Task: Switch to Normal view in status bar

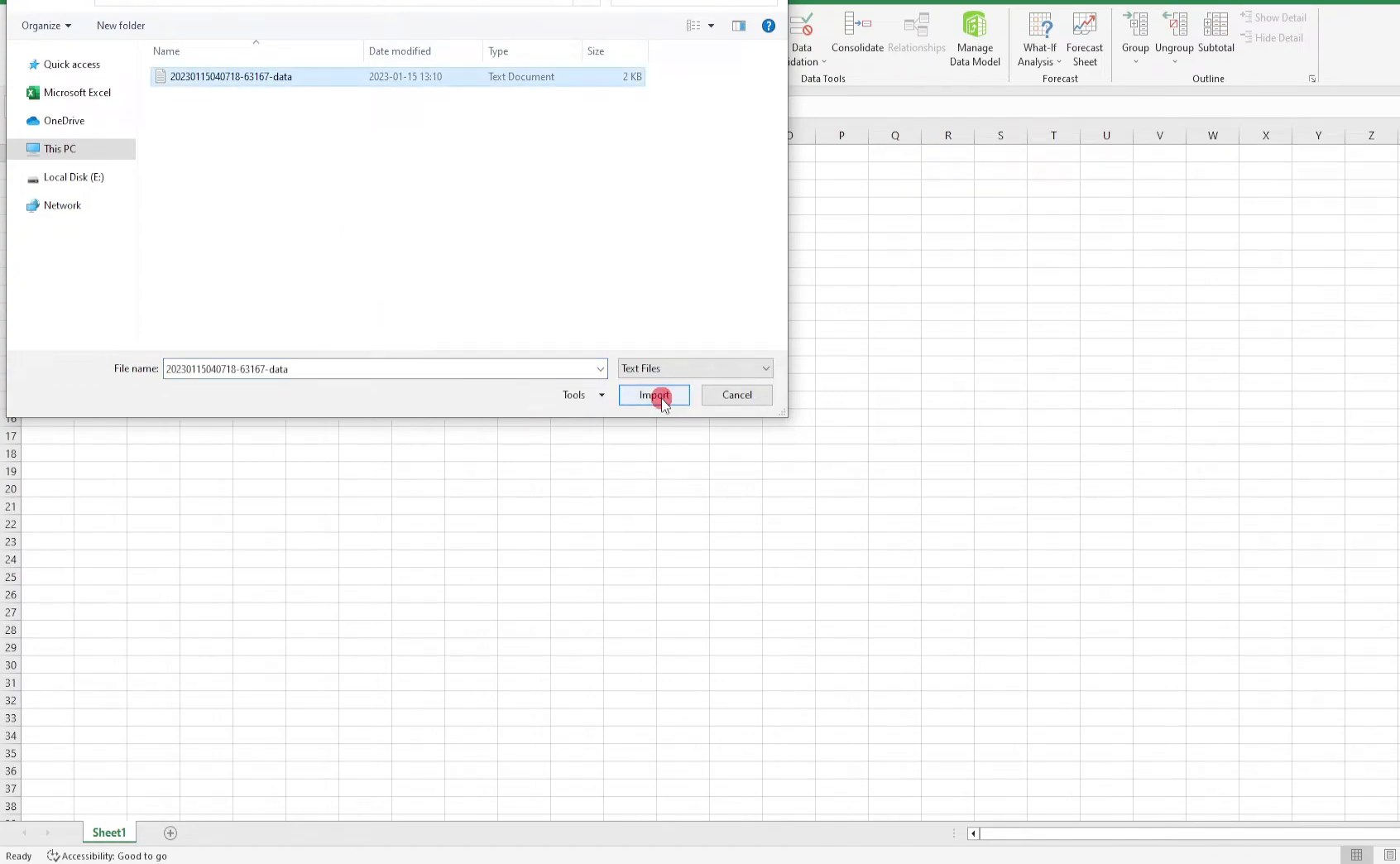Action: [x=1354, y=854]
